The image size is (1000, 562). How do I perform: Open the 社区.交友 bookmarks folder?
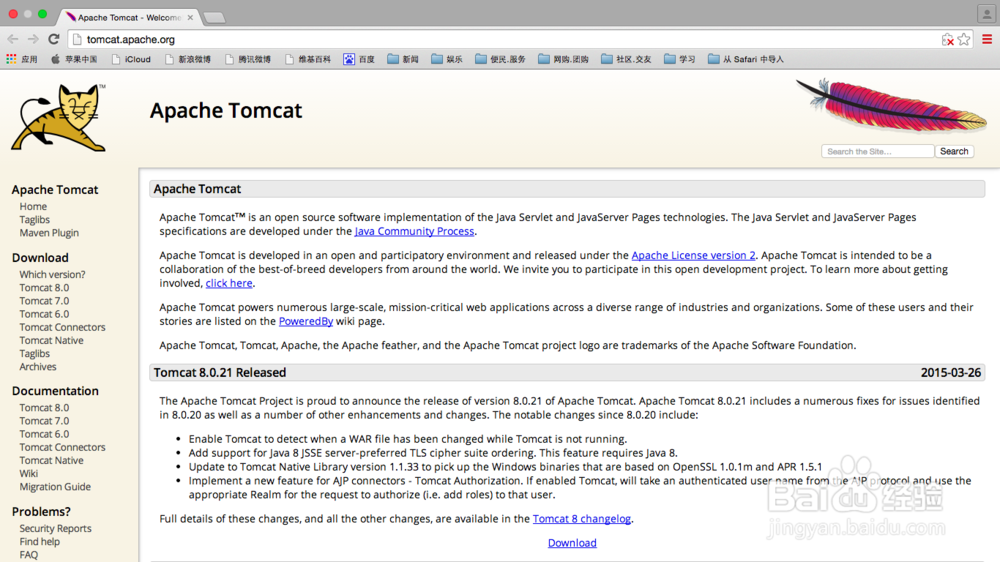click(626, 59)
